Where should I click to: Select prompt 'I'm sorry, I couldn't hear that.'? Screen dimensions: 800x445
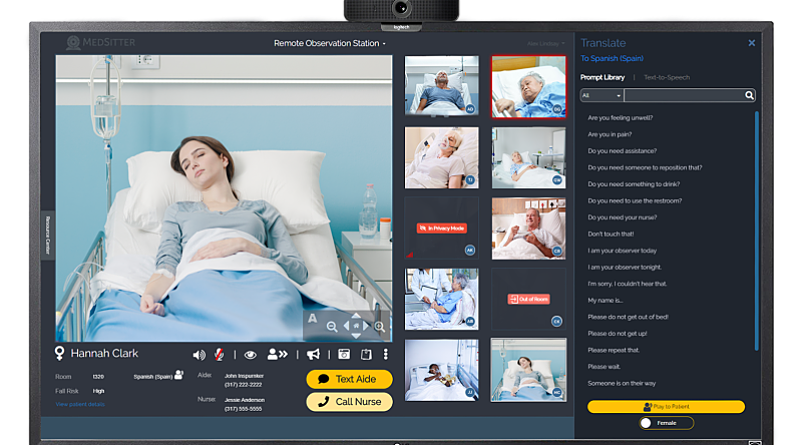point(627,284)
